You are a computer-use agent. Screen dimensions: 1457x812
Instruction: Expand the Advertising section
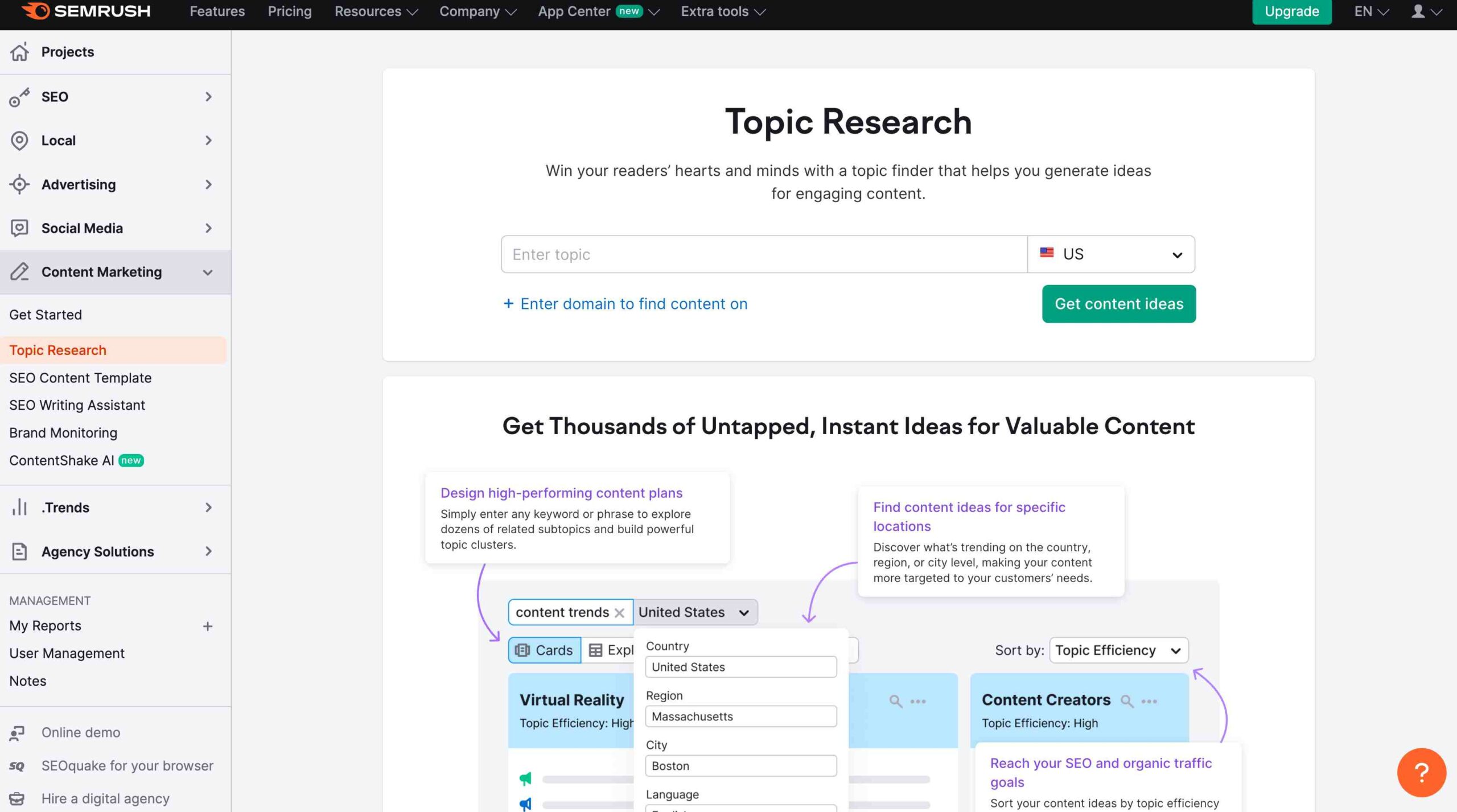(x=208, y=184)
